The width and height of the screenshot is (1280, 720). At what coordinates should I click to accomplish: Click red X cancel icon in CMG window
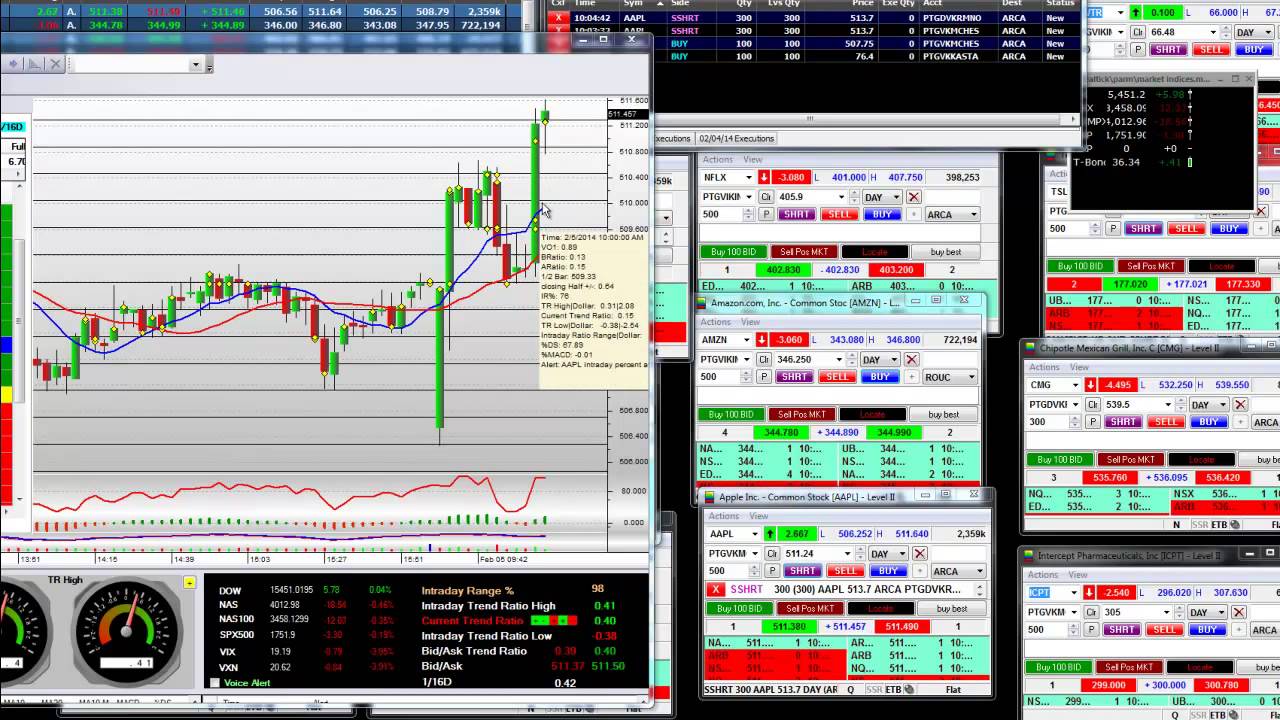click(1240, 404)
